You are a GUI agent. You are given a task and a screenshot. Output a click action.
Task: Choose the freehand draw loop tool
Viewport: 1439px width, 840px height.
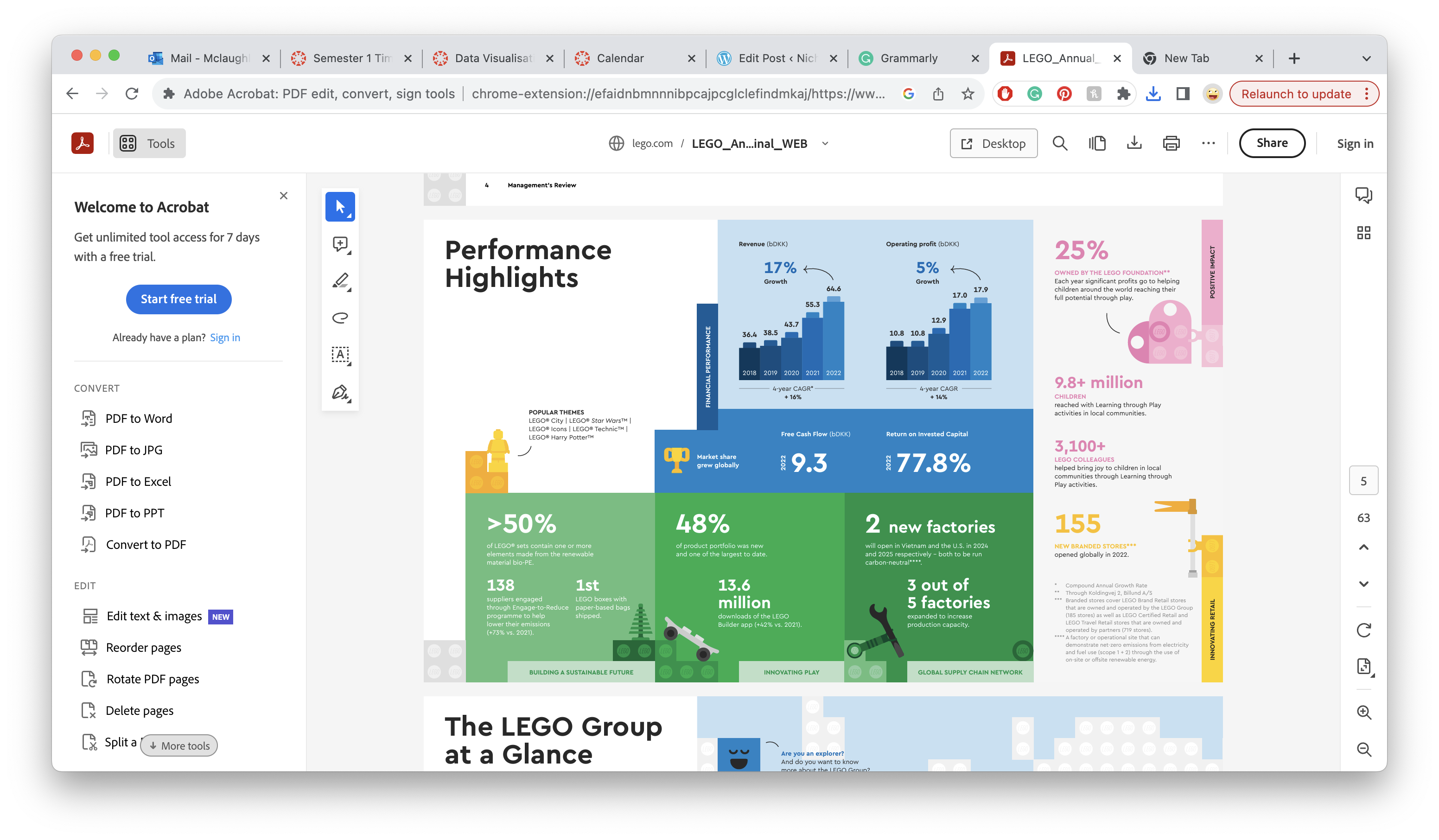click(340, 318)
